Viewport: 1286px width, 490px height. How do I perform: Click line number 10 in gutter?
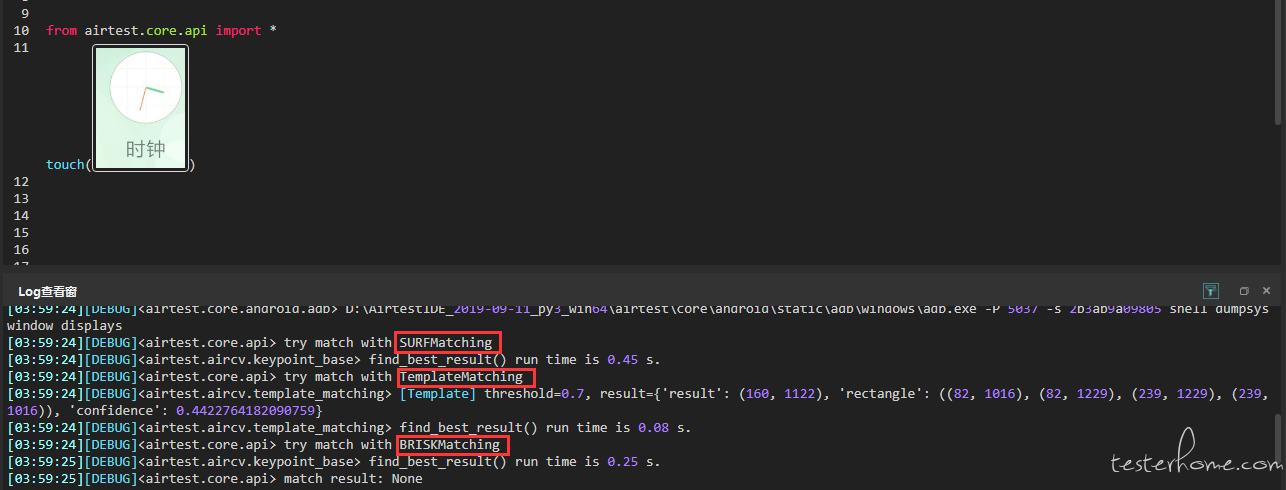click(22, 30)
